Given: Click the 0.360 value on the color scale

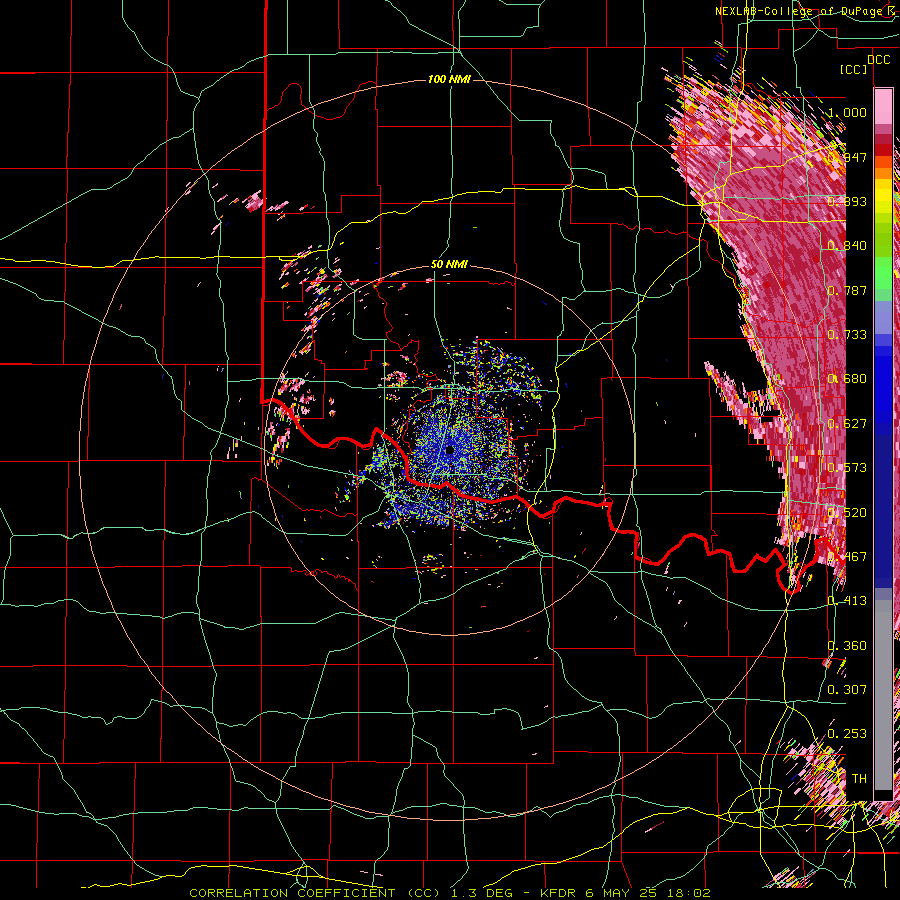Looking at the screenshot, I should [847, 646].
